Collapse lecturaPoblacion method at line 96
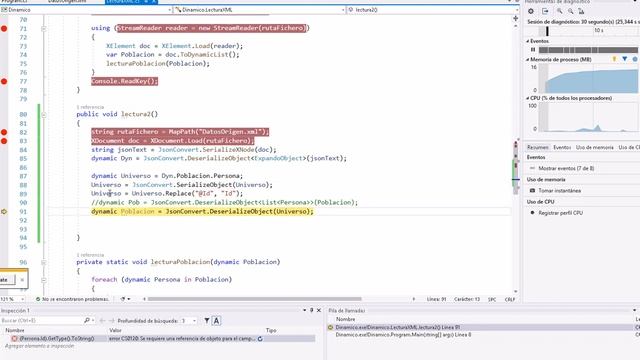 (43, 262)
